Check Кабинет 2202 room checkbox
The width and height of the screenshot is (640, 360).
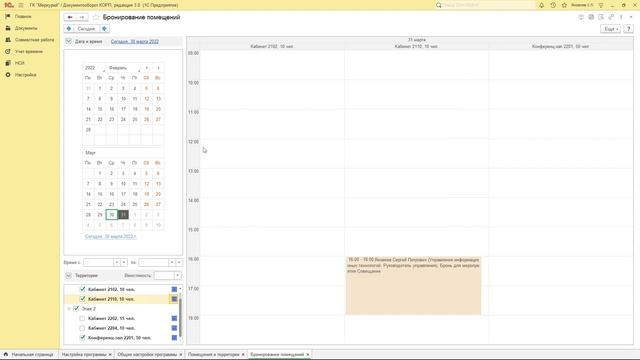(82, 318)
